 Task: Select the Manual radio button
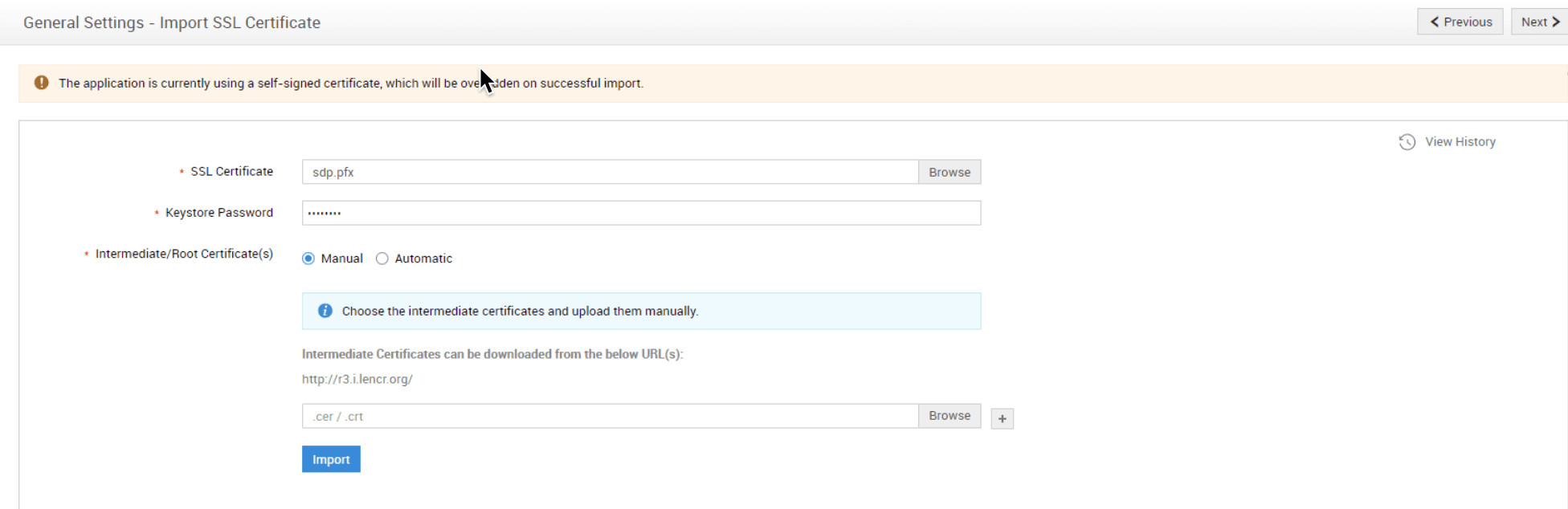tap(308, 259)
